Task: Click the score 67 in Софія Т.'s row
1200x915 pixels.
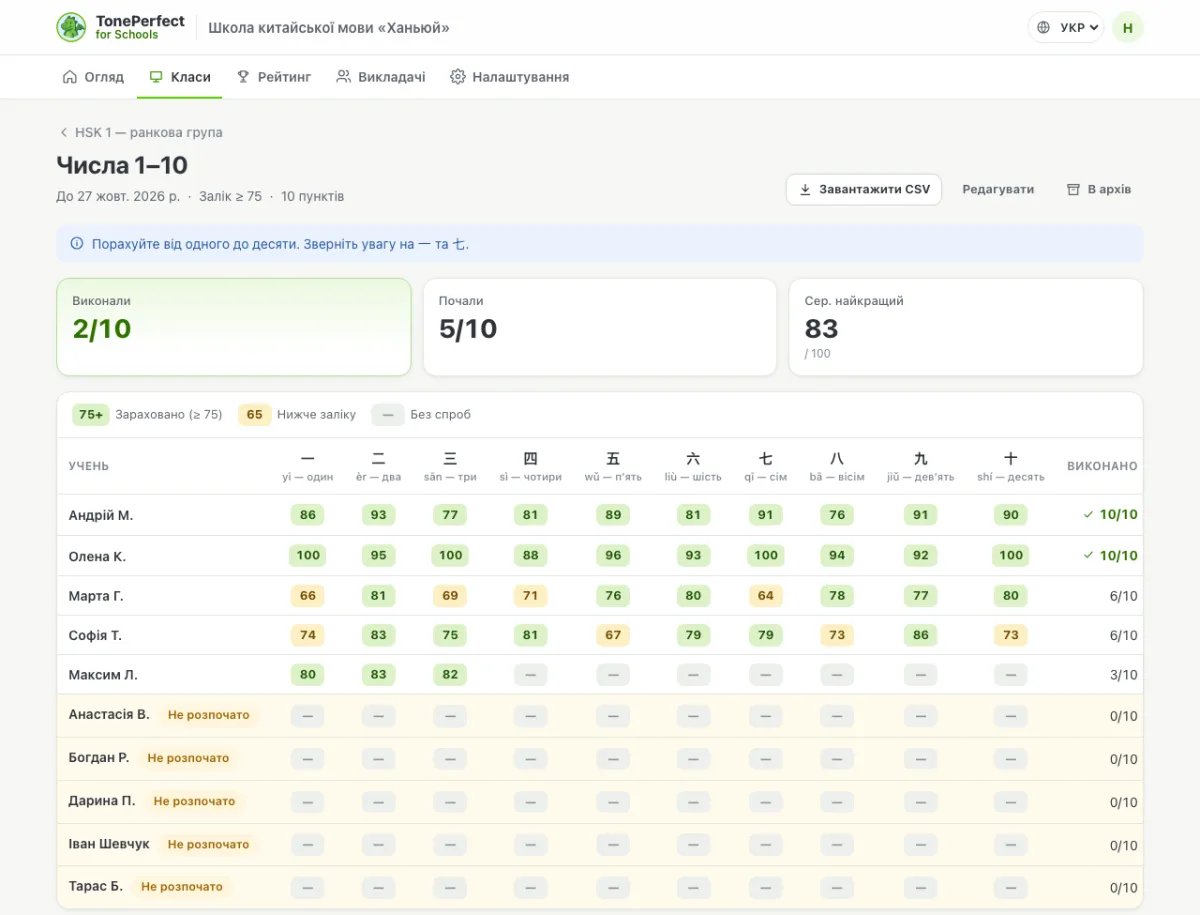Action: [613, 635]
